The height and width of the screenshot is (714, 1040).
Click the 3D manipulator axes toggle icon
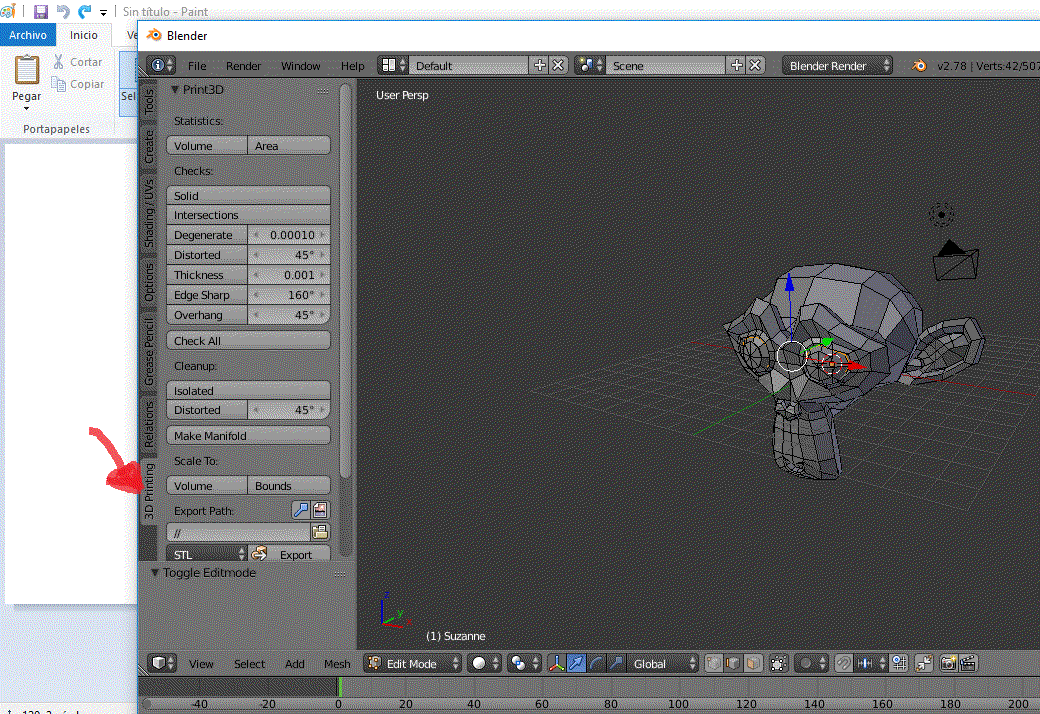[557, 663]
